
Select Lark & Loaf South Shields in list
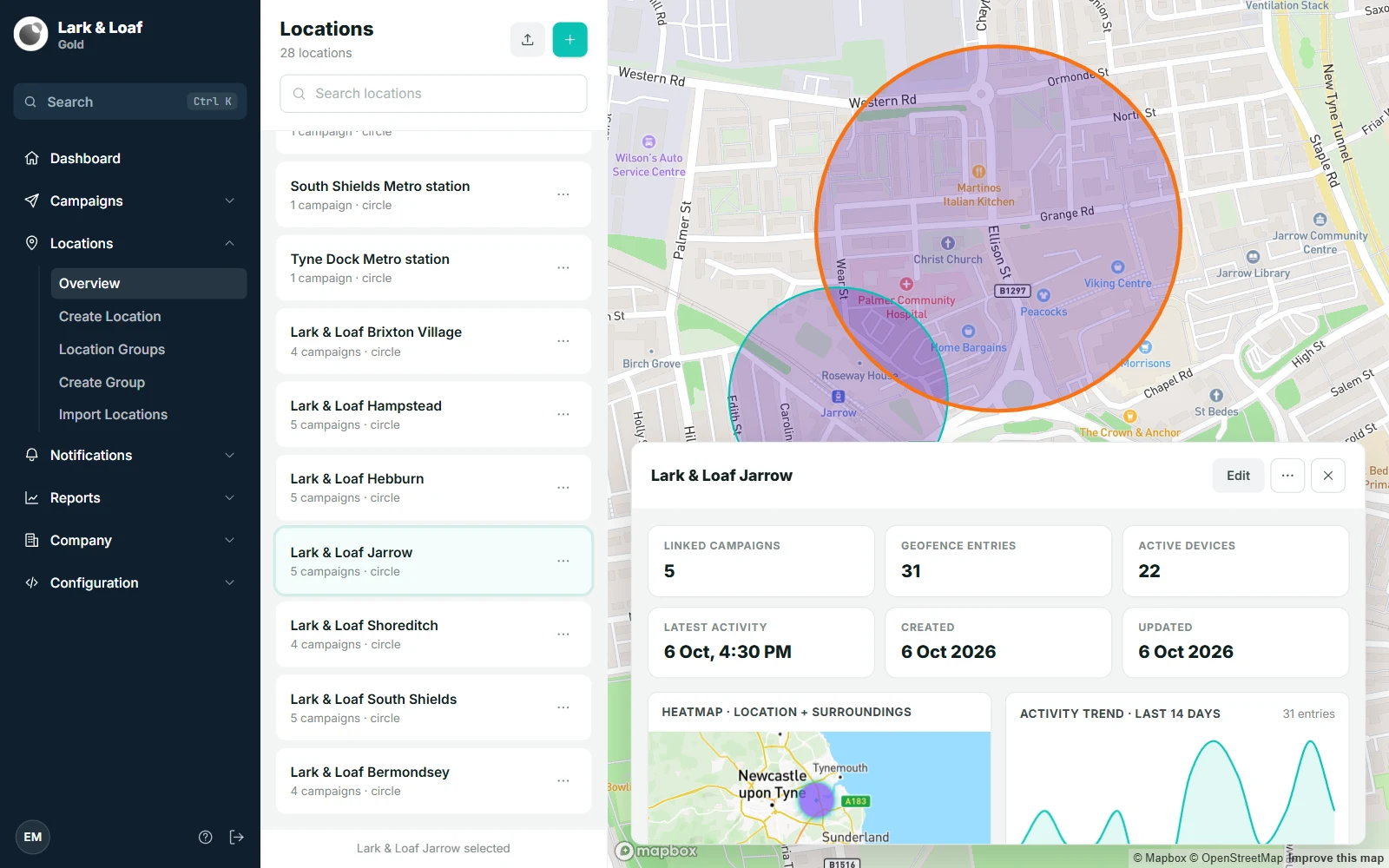click(433, 707)
